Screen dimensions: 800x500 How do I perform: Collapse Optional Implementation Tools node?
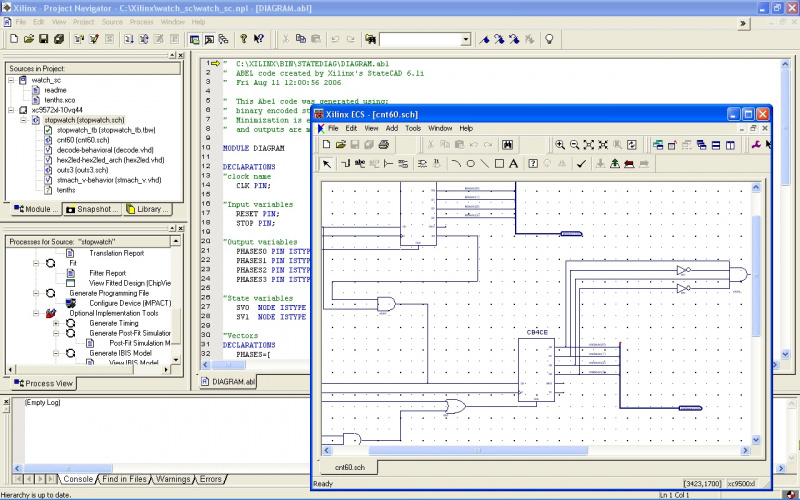click(x=36, y=313)
